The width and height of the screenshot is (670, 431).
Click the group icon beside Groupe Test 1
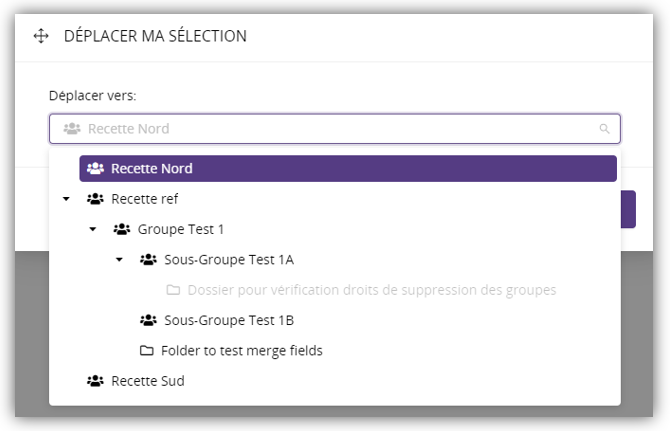122,229
